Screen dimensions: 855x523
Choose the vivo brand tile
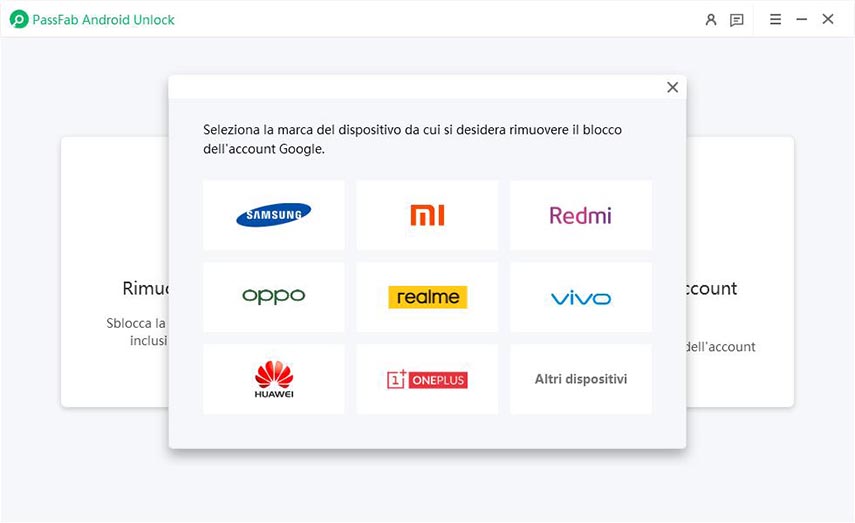pyautogui.click(x=580, y=297)
